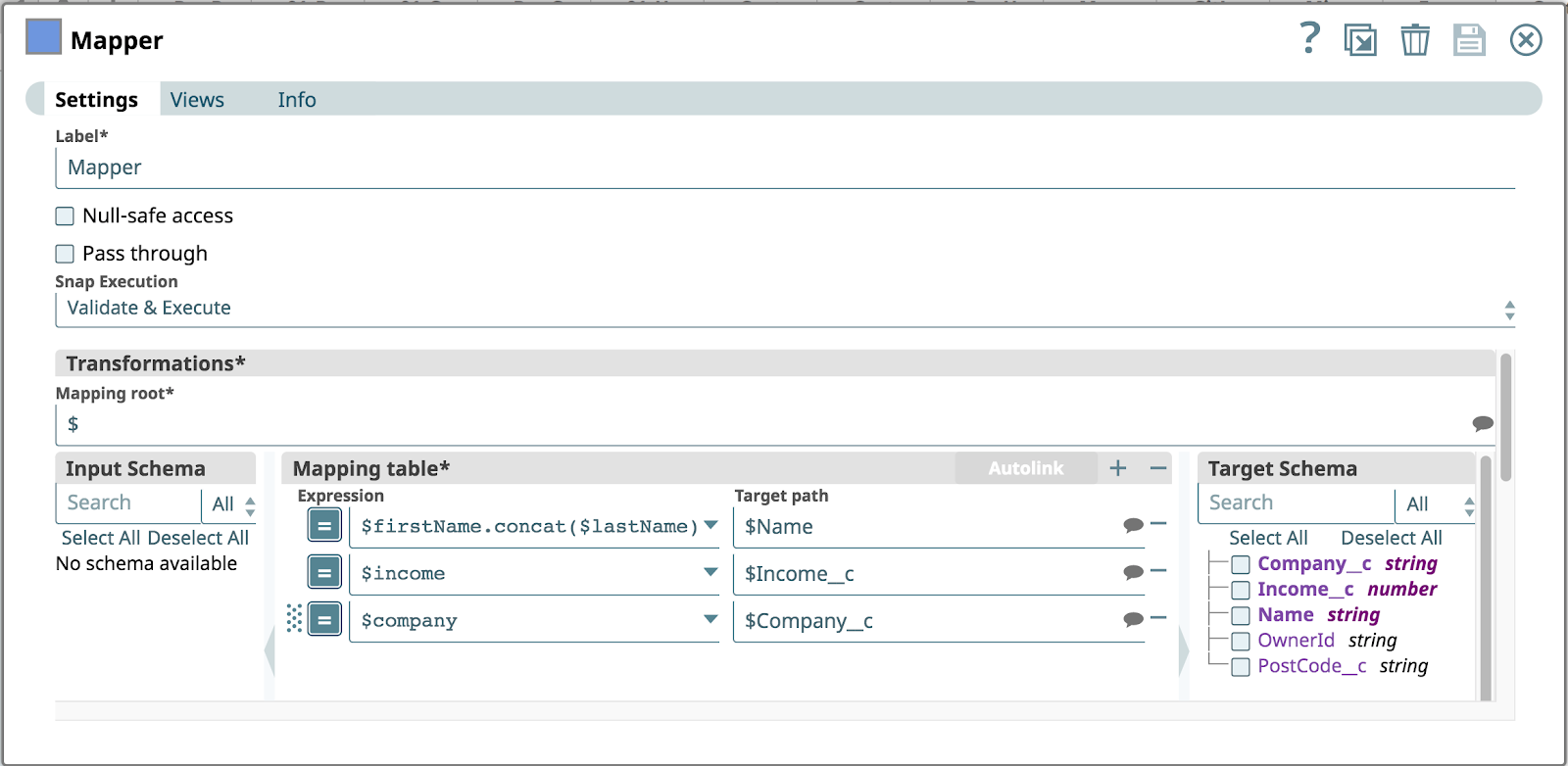Close the Mapper dialog
The height and width of the screenshot is (766, 1568).
(x=1526, y=40)
